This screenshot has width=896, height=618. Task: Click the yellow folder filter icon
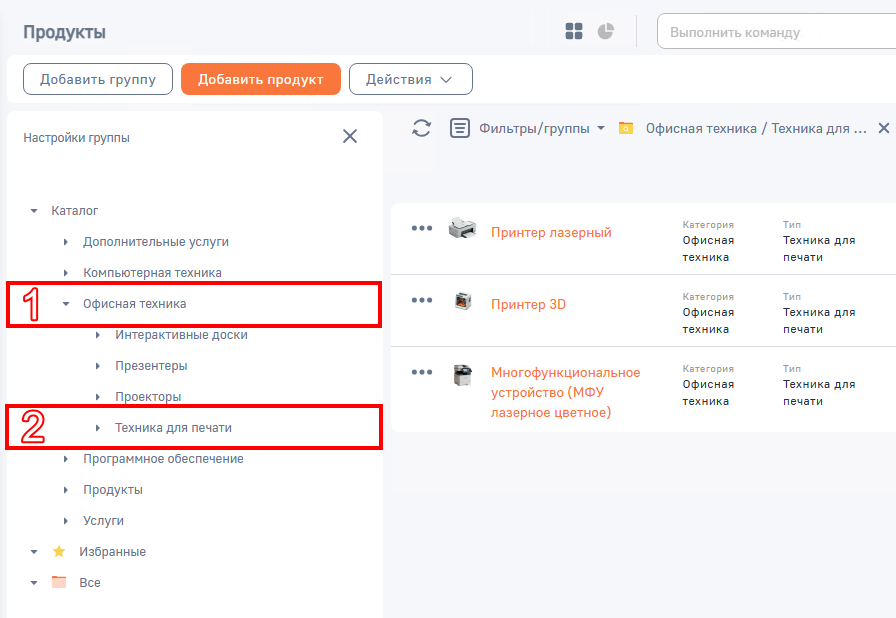pos(626,129)
